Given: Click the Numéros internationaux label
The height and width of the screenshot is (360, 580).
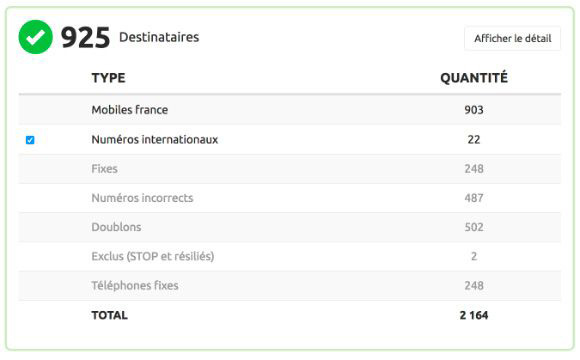Looking at the screenshot, I should point(155,139).
